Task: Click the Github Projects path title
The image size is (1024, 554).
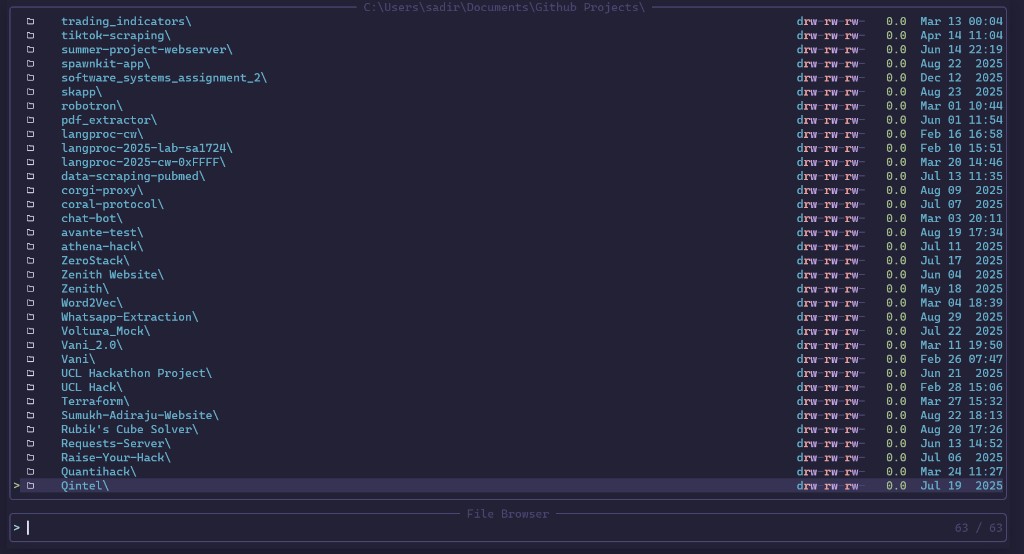Action: click(504, 7)
